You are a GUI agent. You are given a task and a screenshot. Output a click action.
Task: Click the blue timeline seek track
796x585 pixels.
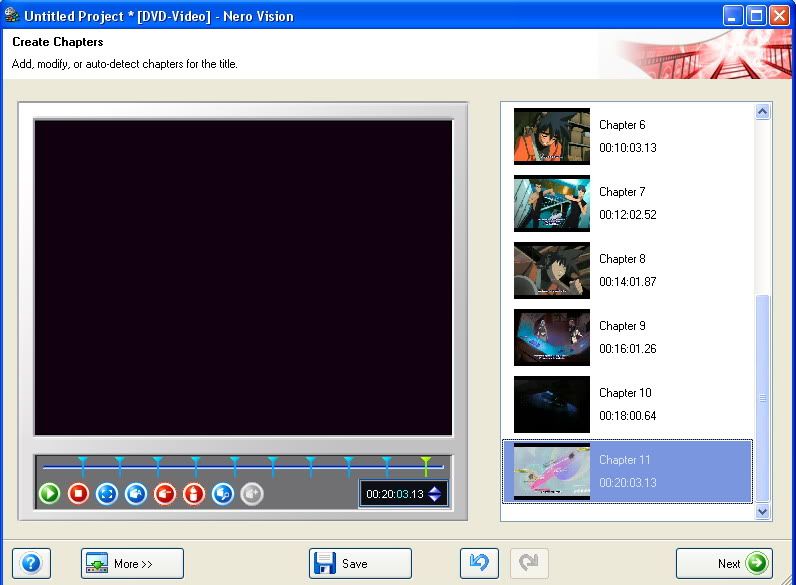coord(244,467)
